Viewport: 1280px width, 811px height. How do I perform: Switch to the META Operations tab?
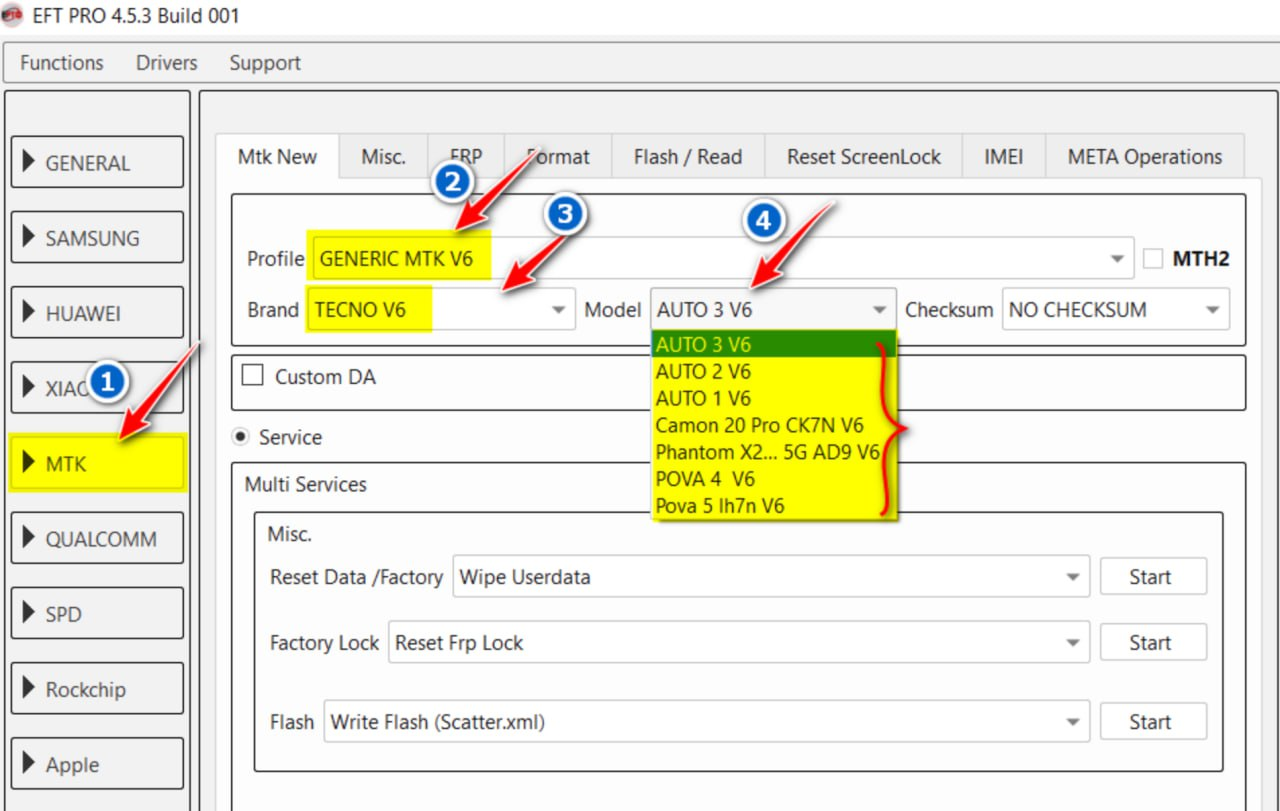[x=1144, y=156]
